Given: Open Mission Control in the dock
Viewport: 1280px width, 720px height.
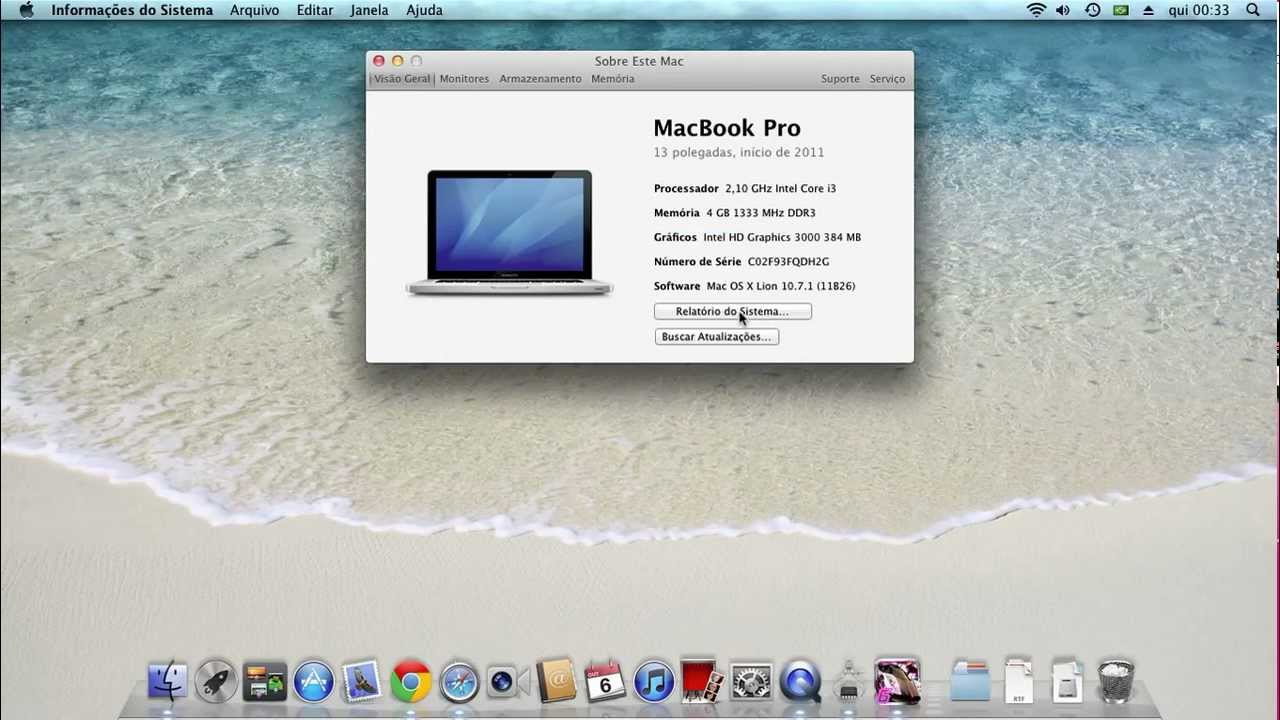Looking at the screenshot, I should tap(265, 682).
